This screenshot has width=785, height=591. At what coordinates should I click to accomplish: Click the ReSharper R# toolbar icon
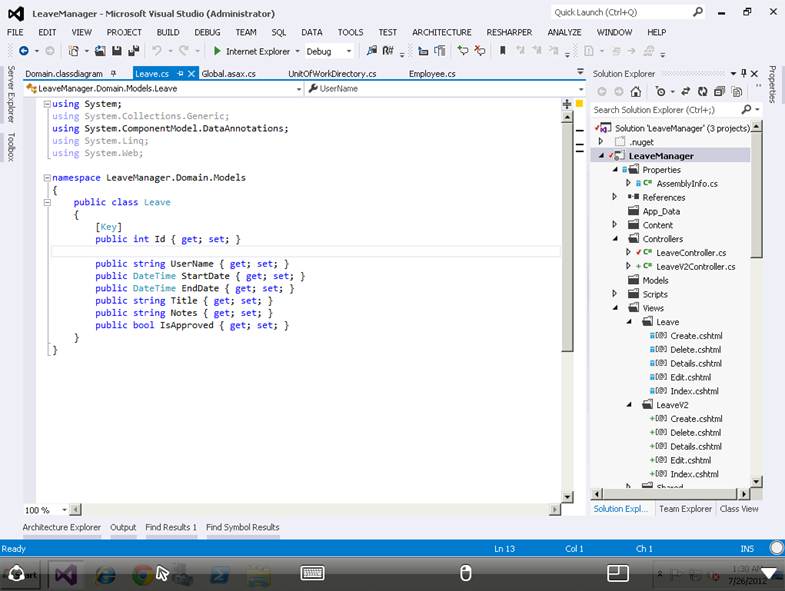point(388,51)
